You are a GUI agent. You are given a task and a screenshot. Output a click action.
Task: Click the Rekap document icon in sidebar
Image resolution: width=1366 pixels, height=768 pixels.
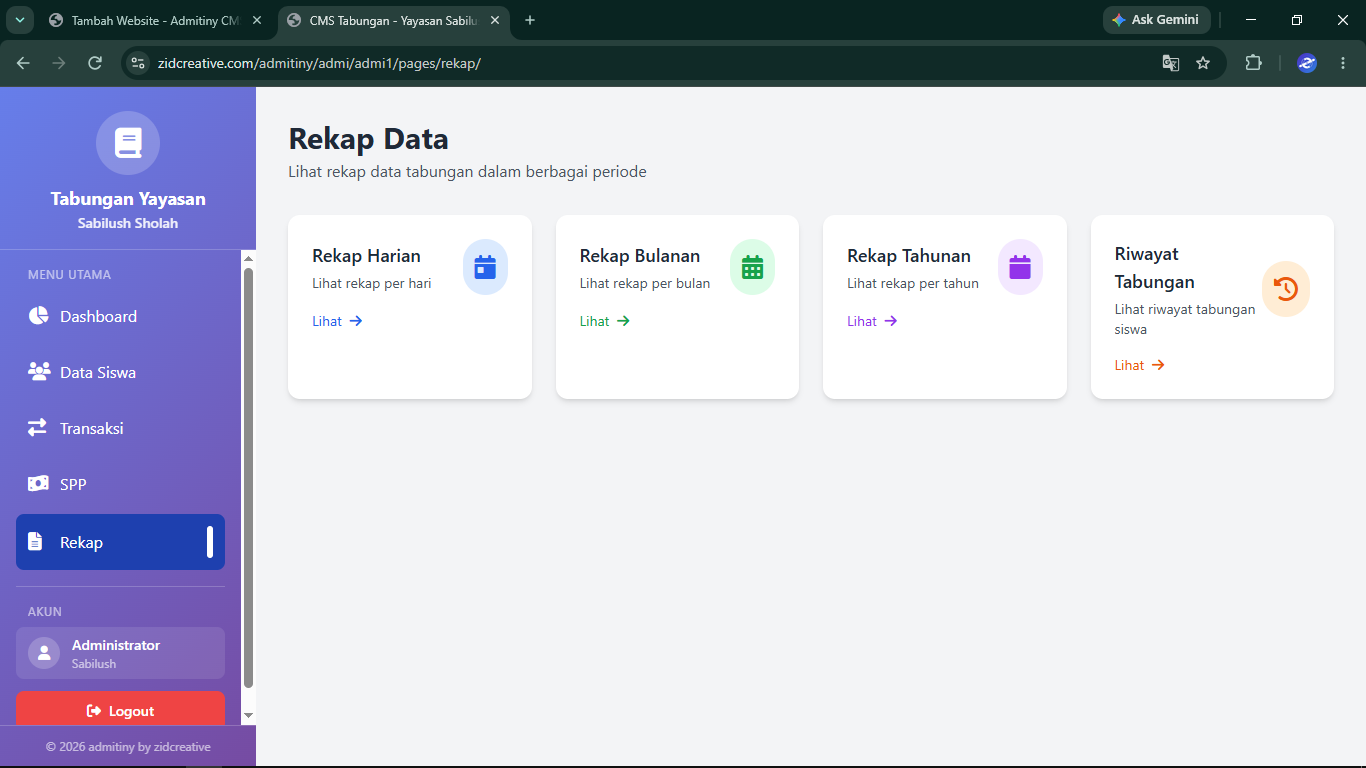35,542
